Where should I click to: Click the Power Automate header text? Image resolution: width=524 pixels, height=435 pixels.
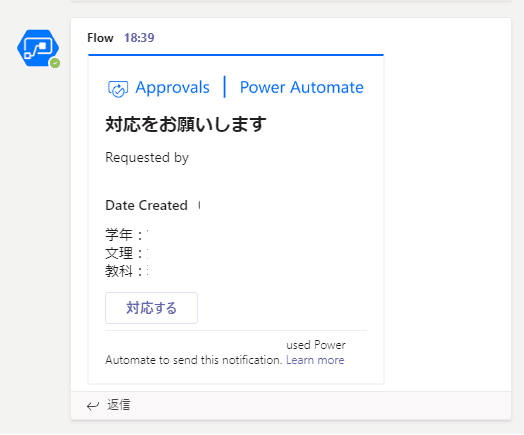[x=302, y=88]
